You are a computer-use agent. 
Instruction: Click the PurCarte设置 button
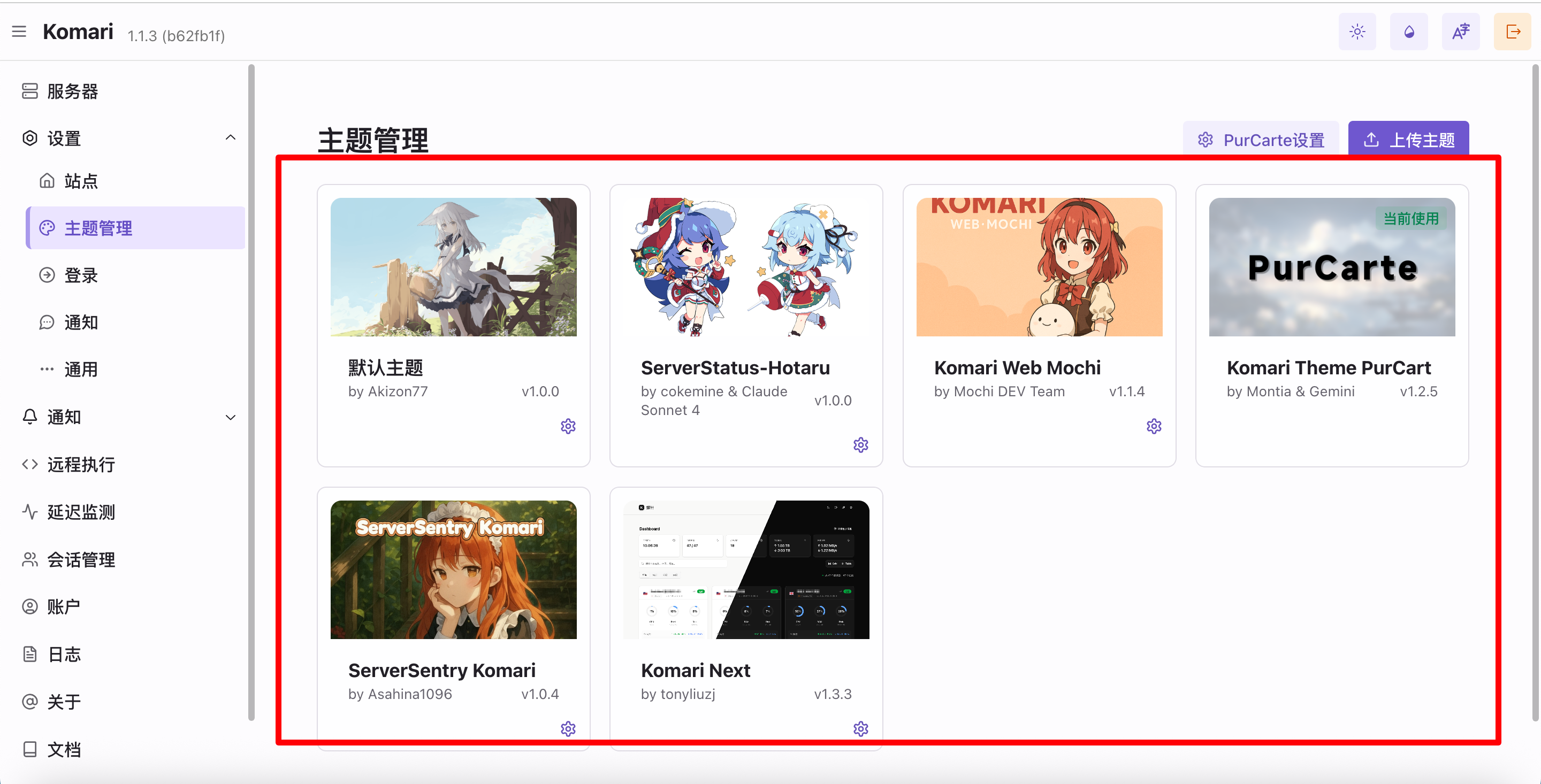(1261, 140)
